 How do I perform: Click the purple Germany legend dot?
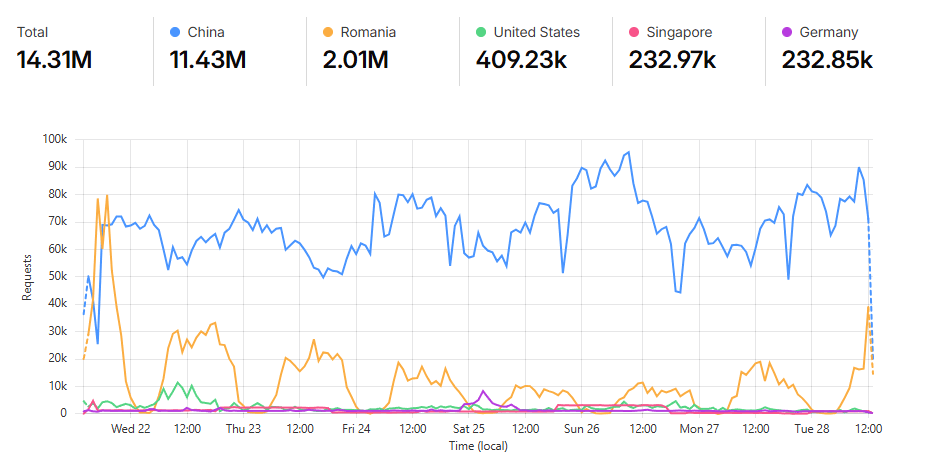(x=787, y=32)
